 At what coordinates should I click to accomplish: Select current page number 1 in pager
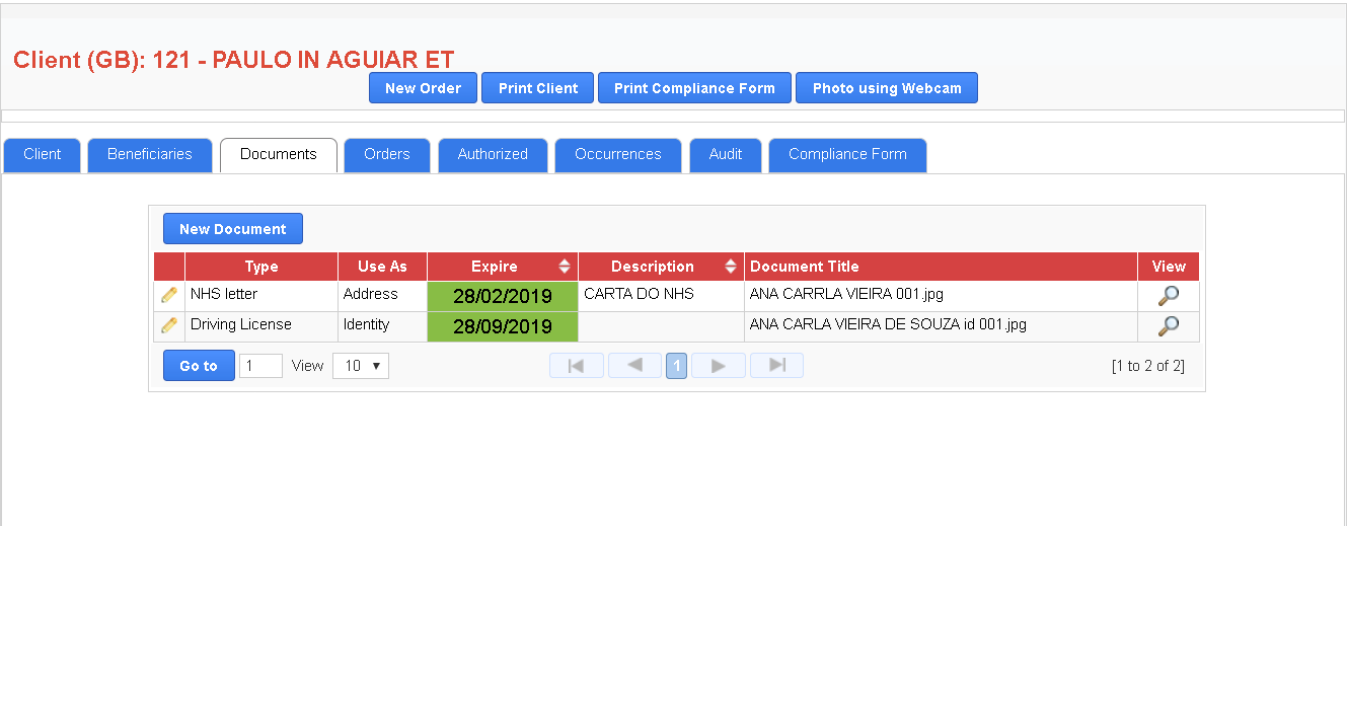[x=676, y=366]
